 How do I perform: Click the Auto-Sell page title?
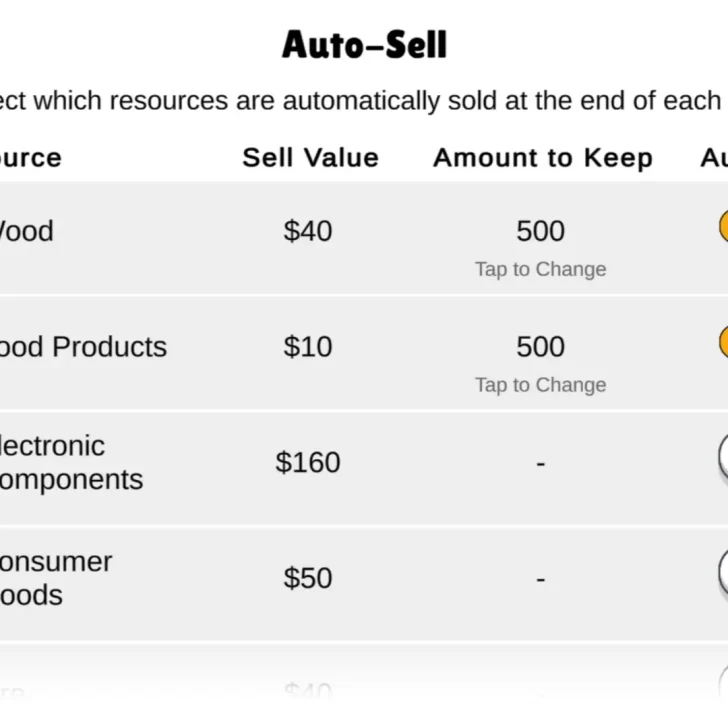(364, 45)
